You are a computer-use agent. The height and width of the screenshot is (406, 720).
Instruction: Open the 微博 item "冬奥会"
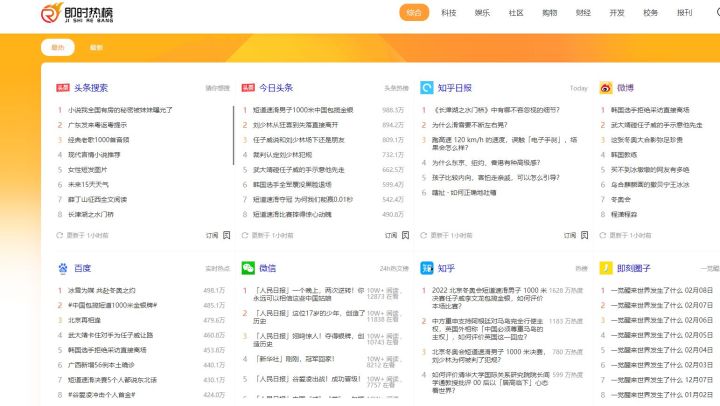click(x=620, y=199)
